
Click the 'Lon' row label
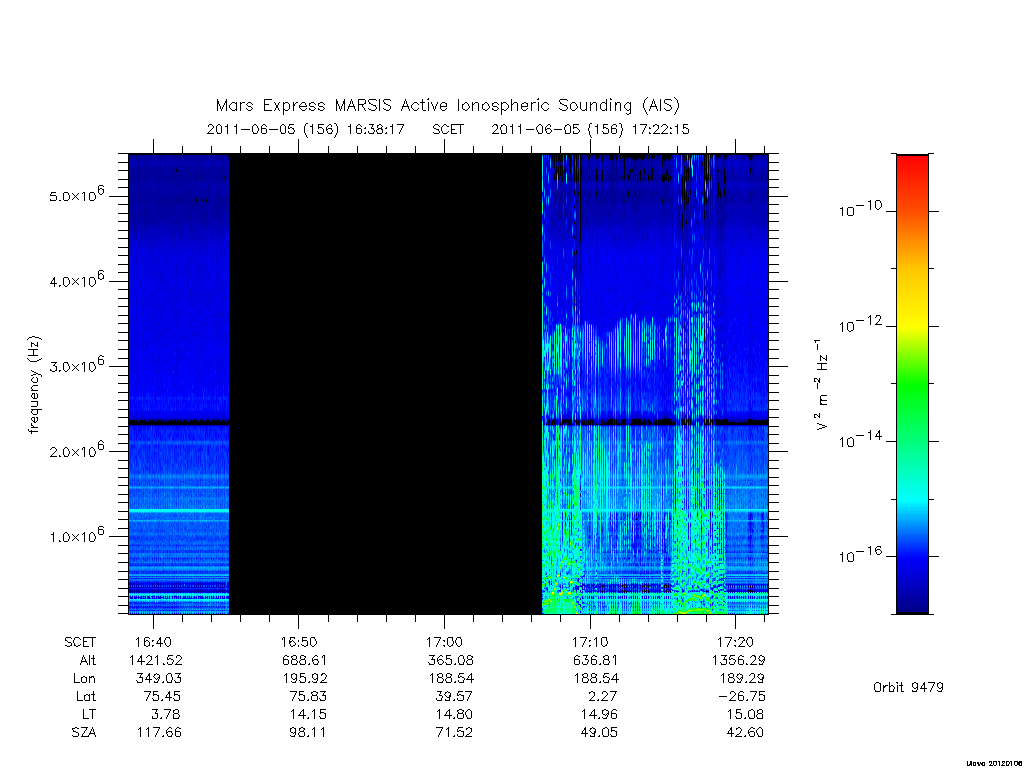point(84,679)
